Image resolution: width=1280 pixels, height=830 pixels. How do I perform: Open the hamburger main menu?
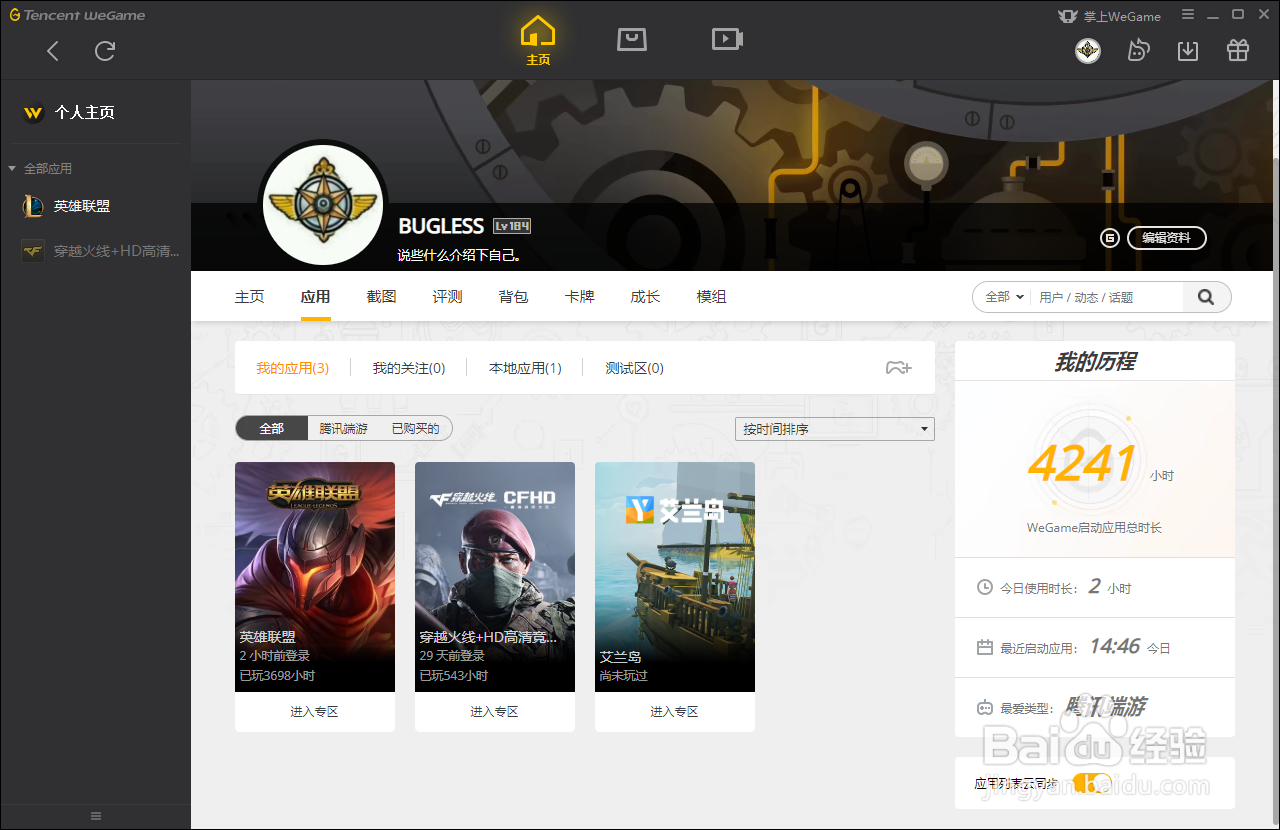point(1188,15)
